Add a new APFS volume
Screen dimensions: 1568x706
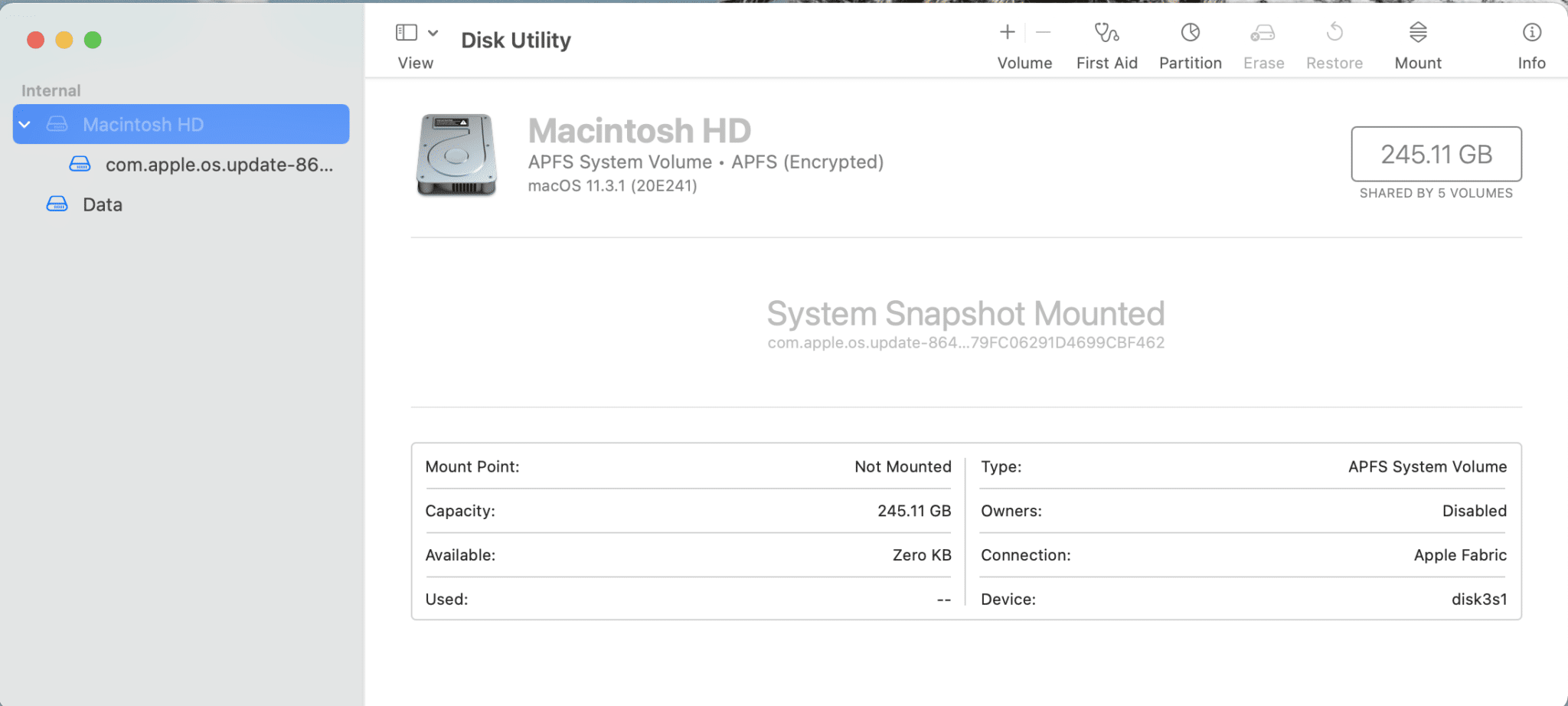(x=1007, y=32)
